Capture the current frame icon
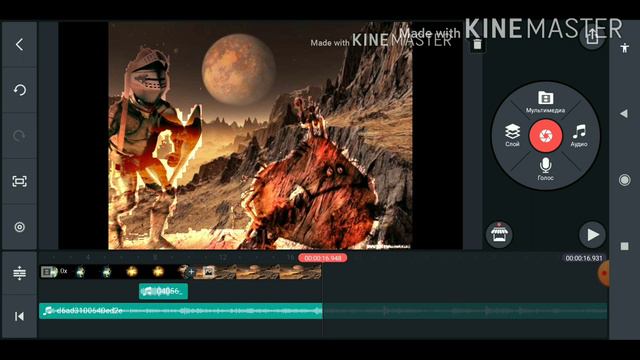640x360 pixels. [x=19, y=181]
